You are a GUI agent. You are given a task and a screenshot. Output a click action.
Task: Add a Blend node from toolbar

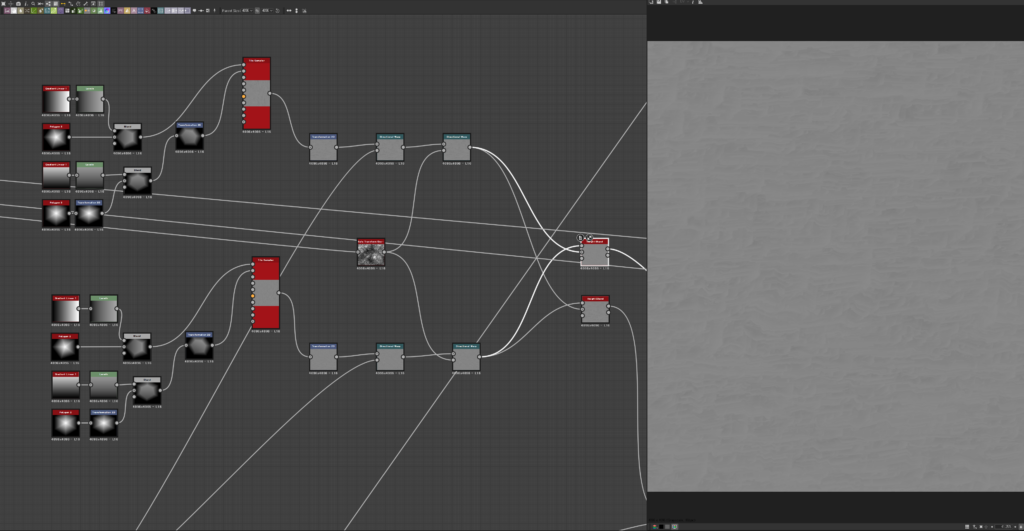[x=14, y=10]
